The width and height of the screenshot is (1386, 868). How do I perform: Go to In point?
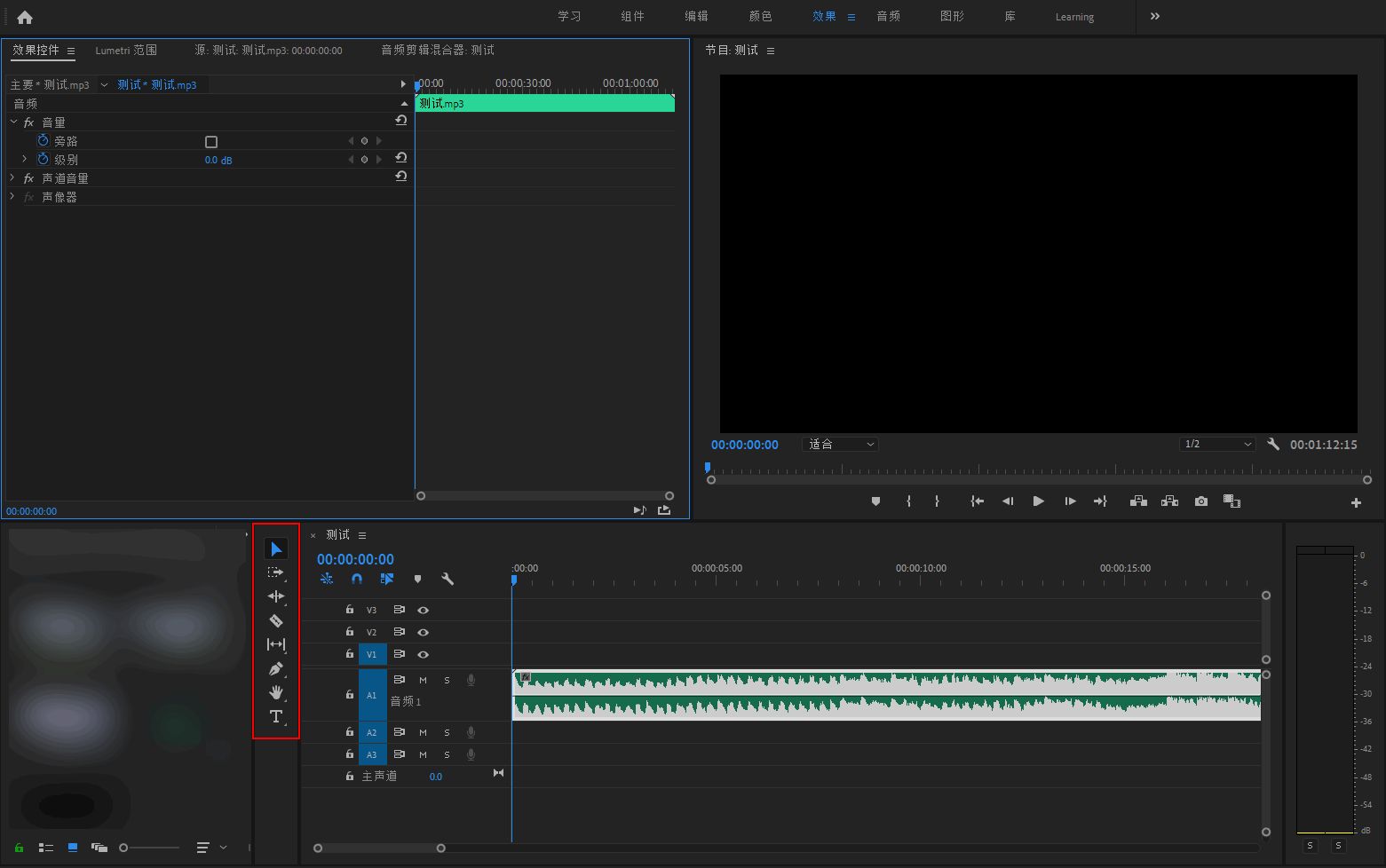coord(977,501)
